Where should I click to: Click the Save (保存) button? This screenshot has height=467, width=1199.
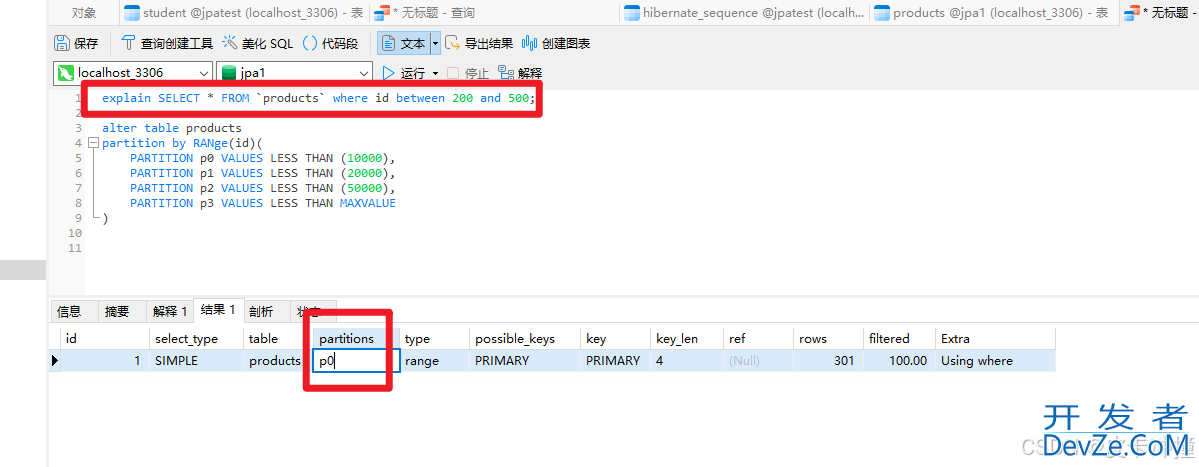pos(76,44)
